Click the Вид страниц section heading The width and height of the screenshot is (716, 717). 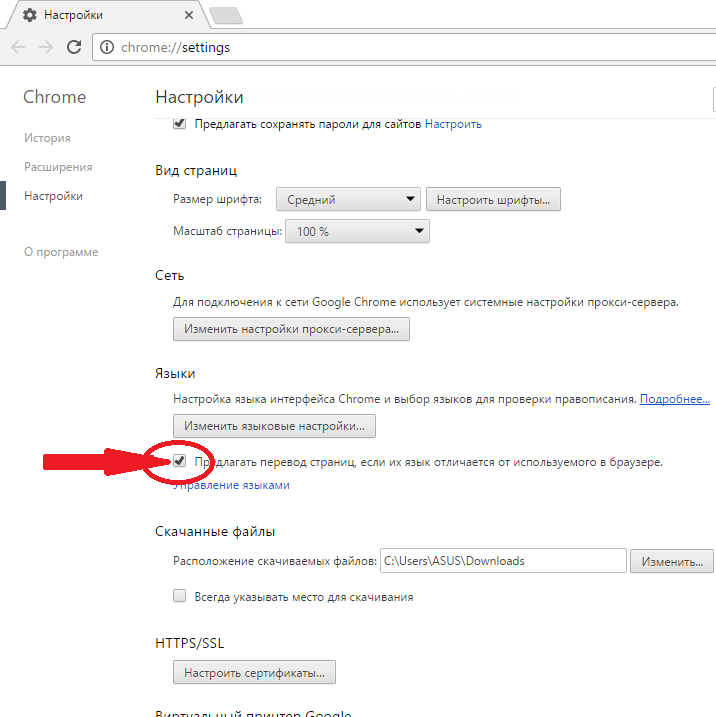tap(196, 171)
